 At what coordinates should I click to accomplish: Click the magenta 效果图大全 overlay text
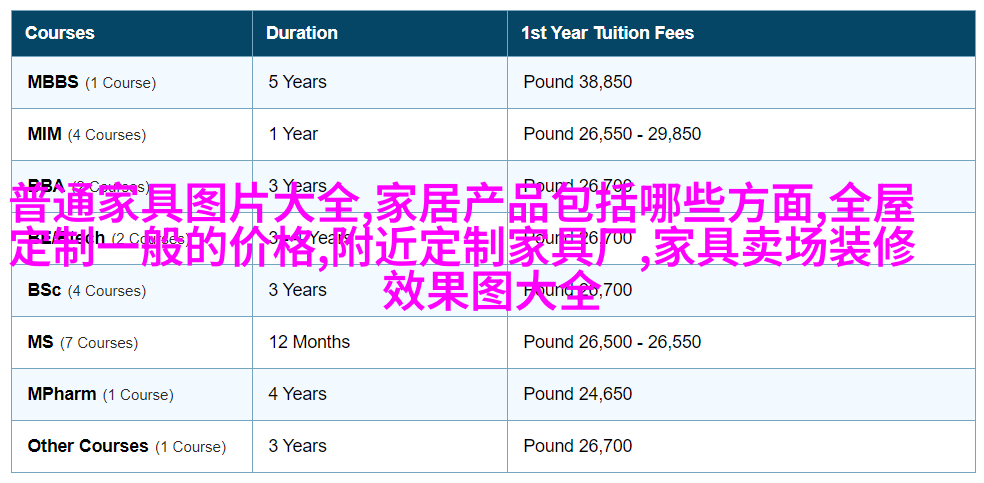tap(491, 291)
